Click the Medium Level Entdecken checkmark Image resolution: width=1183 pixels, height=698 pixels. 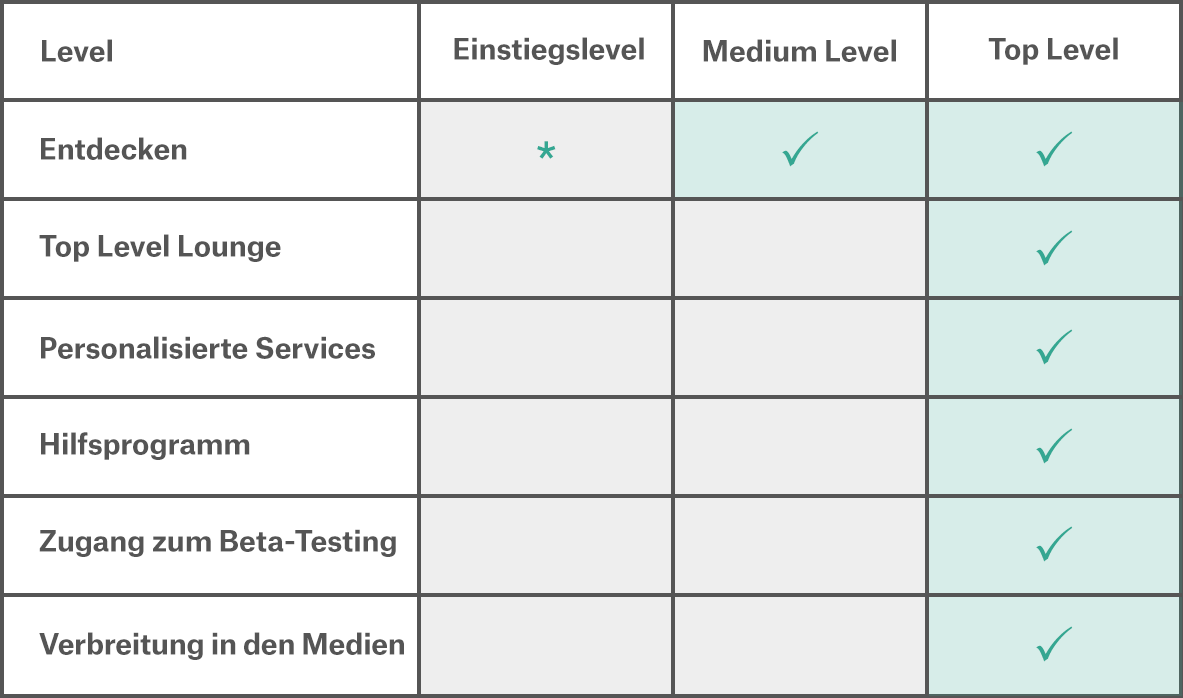tap(800, 150)
